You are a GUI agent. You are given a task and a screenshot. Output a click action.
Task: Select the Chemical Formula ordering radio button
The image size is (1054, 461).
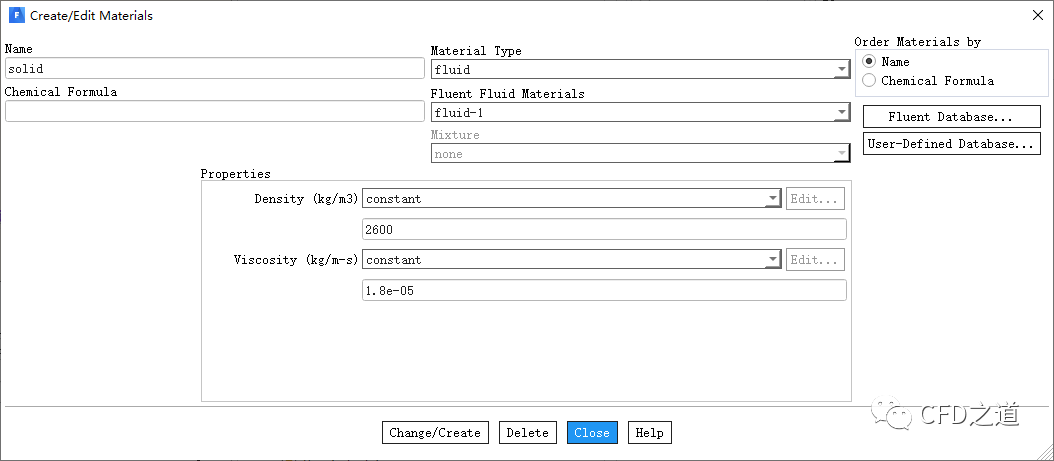(869, 81)
